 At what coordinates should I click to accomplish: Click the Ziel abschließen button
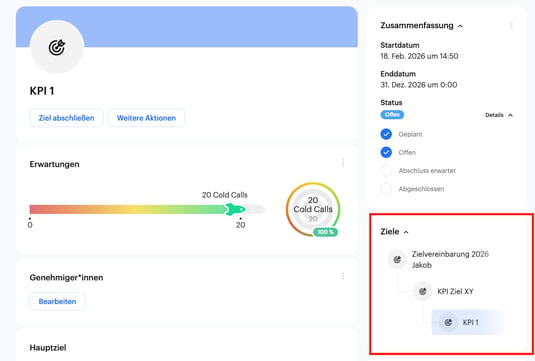click(67, 118)
